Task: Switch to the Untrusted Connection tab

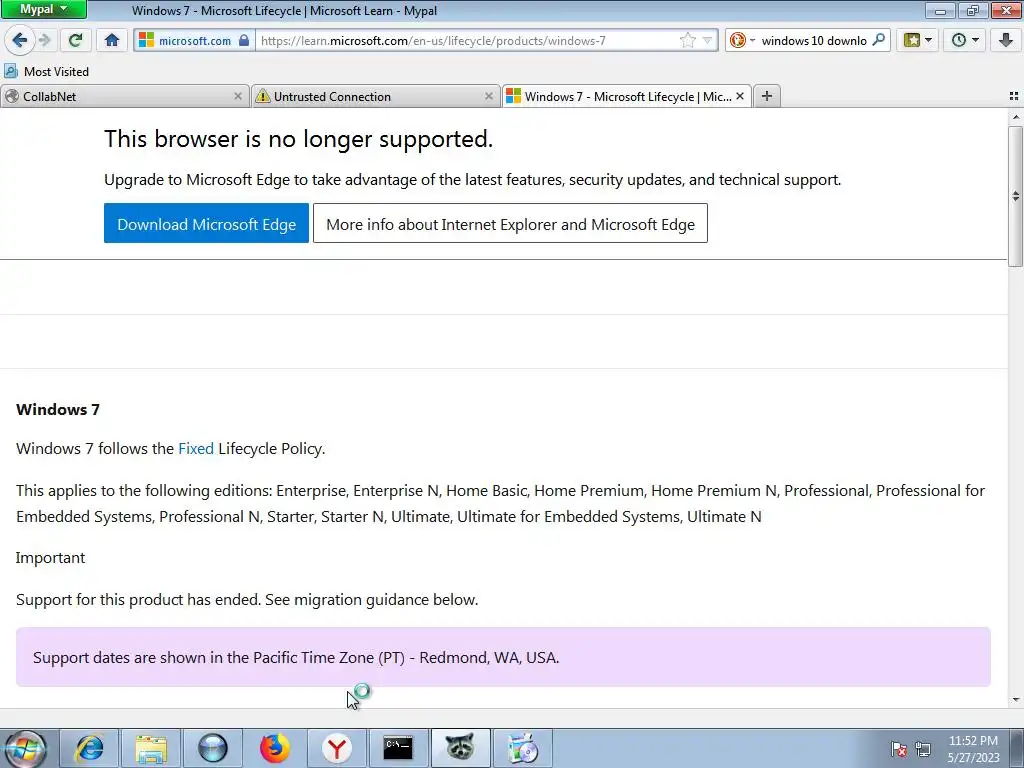Action: [x=376, y=96]
